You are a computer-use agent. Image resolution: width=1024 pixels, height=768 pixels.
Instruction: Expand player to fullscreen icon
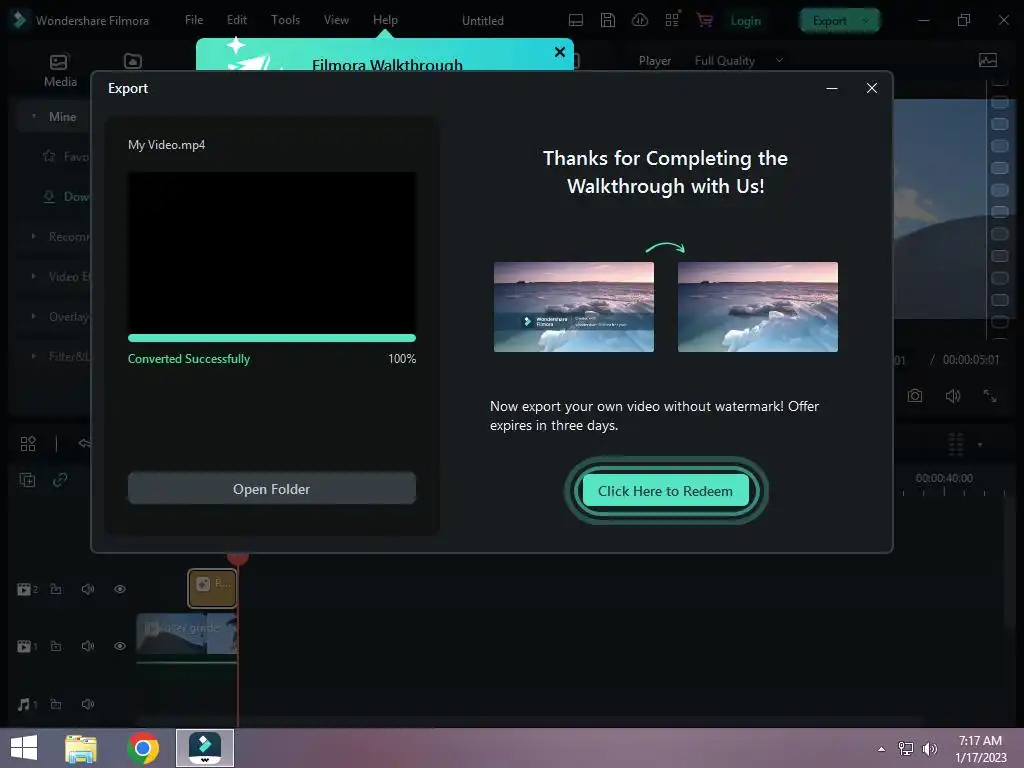click(x=991, y=396)
